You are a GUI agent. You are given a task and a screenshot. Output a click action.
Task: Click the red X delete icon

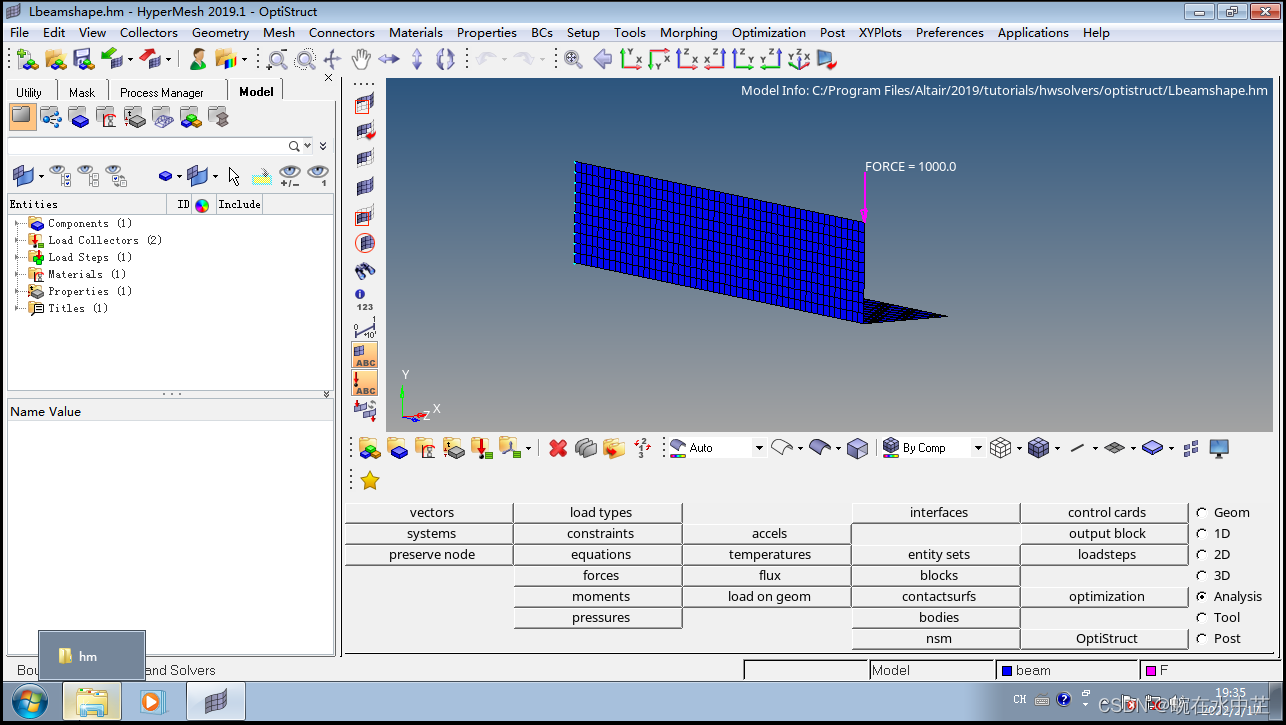(558, 448)
